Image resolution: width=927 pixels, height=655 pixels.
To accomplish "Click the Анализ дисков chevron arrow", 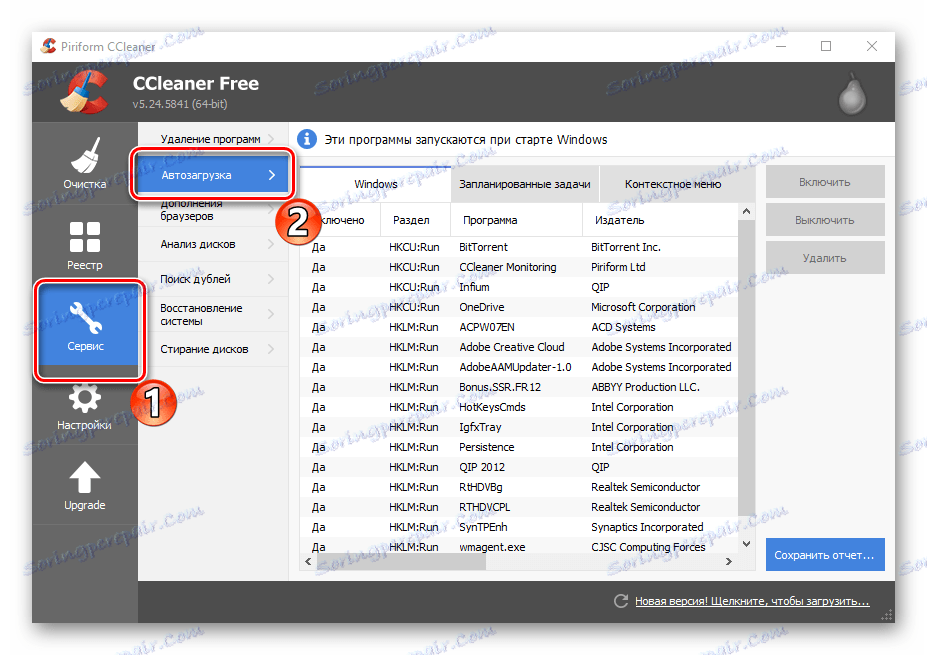I will point(271,244).
